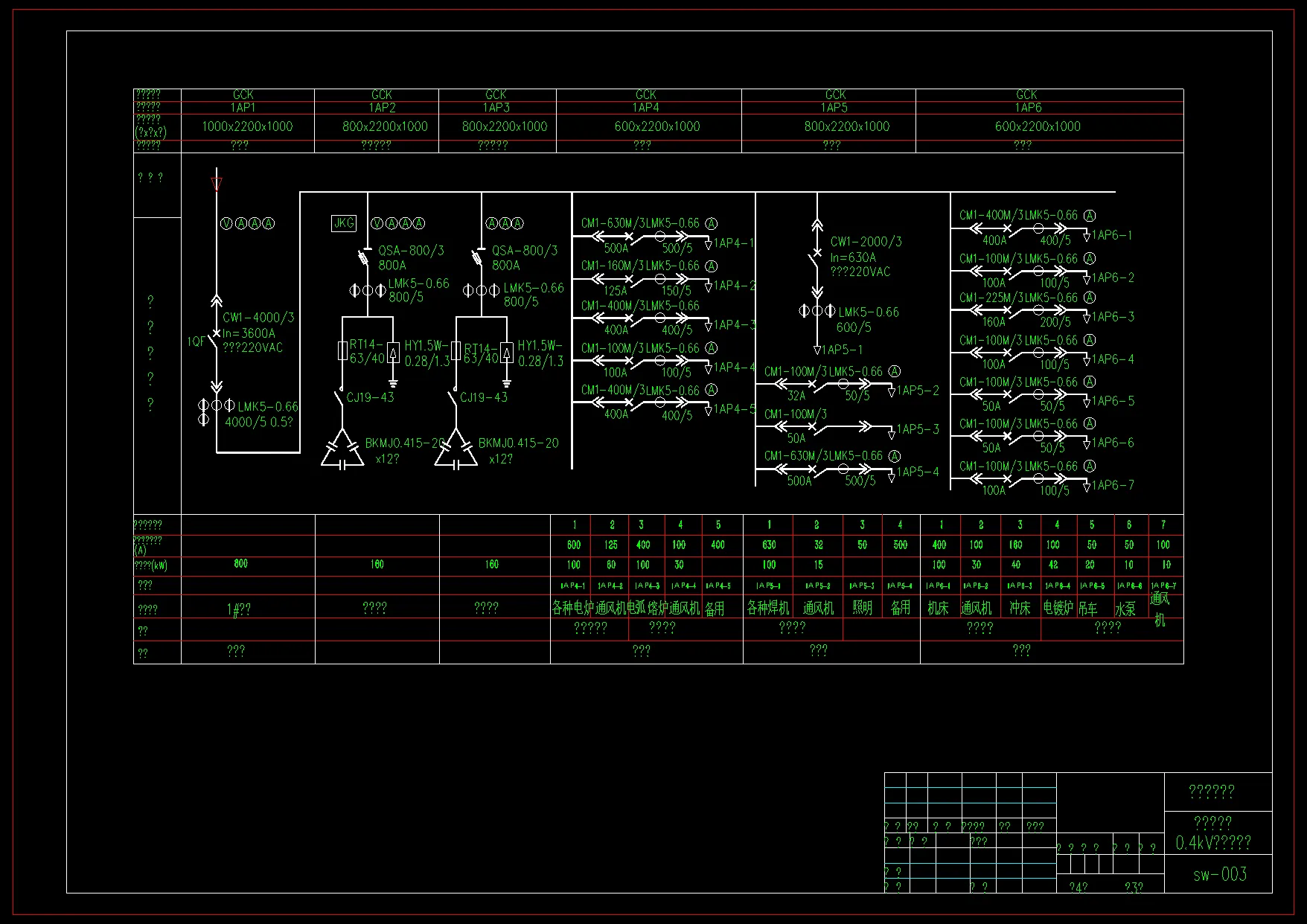Select the CW1-2000/3 breaker label

[x=866, y=242]
